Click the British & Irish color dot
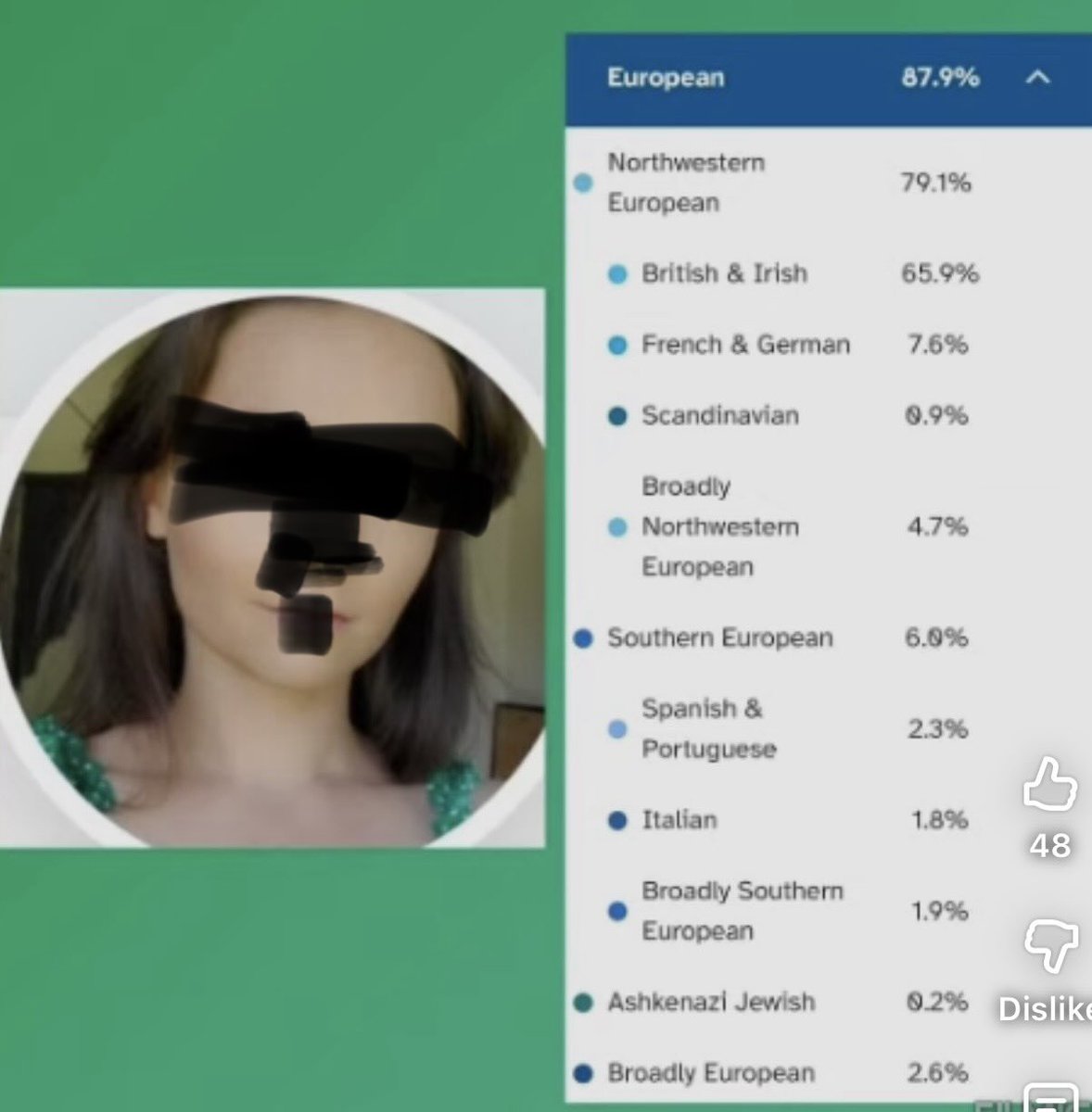This screenshot has height=1112, width=1092. tap(617, 274)
